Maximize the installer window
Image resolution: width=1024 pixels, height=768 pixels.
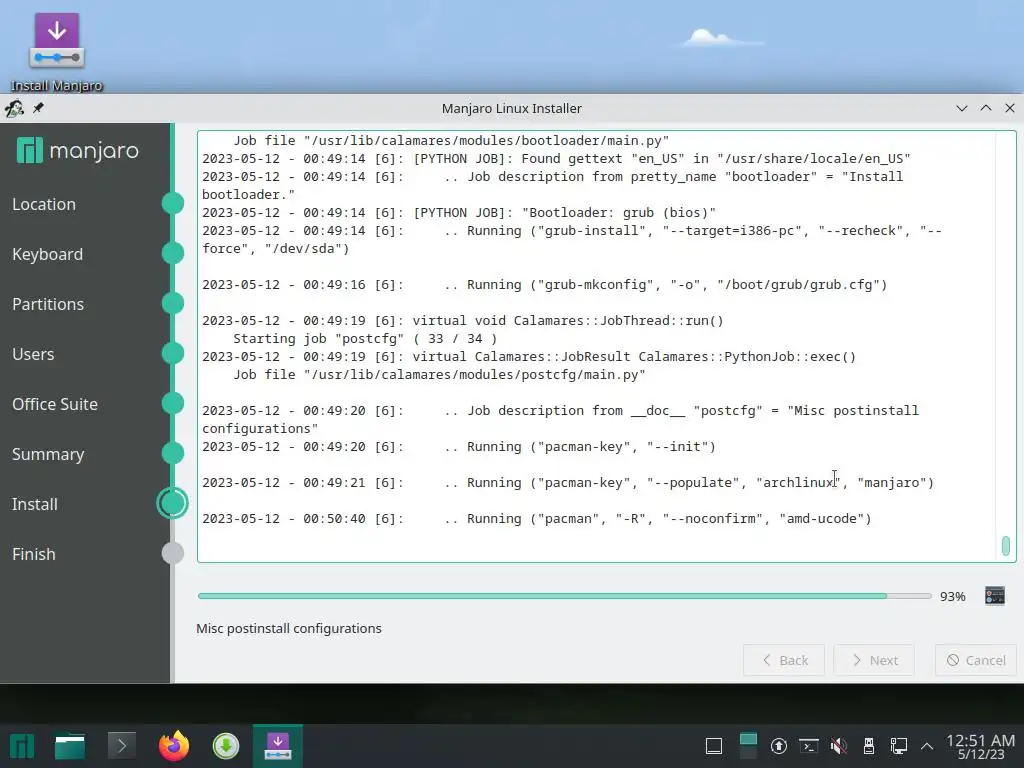985,108
